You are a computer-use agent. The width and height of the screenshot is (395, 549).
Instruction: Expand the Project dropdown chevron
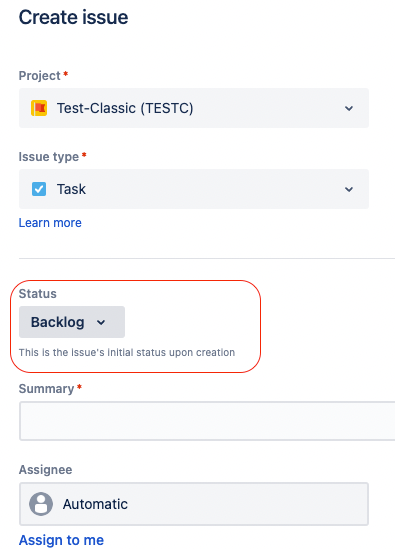click(x=349, y=108)
